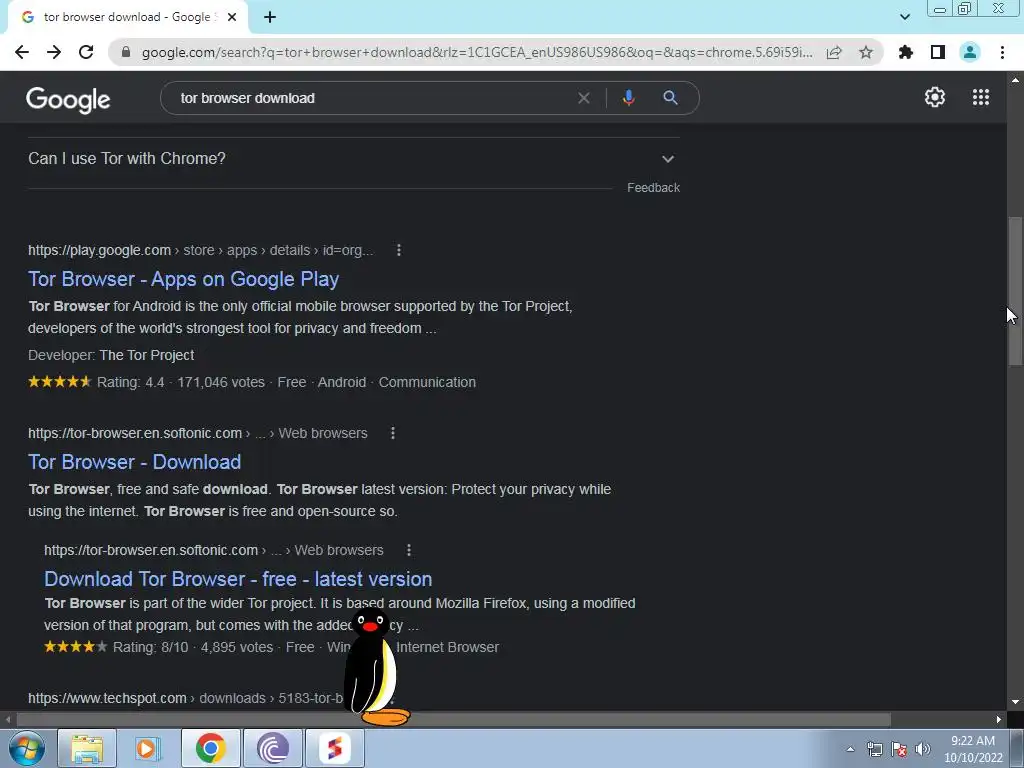Image resolution: width=1024 pixels, height=768 pixels.
Task: Open the Chrome three-dot menu
Action: point(1002,52)
